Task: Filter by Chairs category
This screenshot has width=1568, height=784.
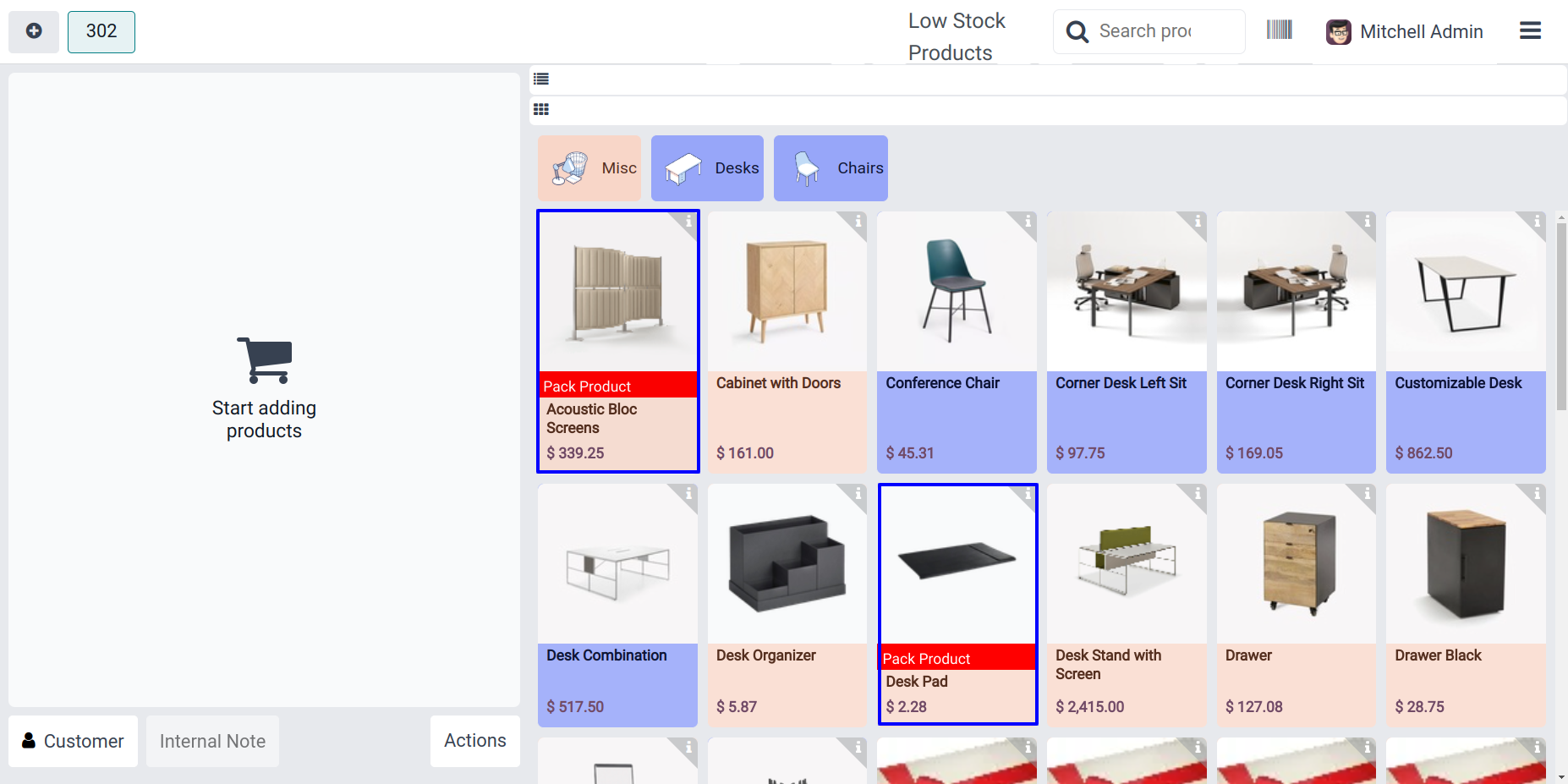Action: tap(831, 168)
